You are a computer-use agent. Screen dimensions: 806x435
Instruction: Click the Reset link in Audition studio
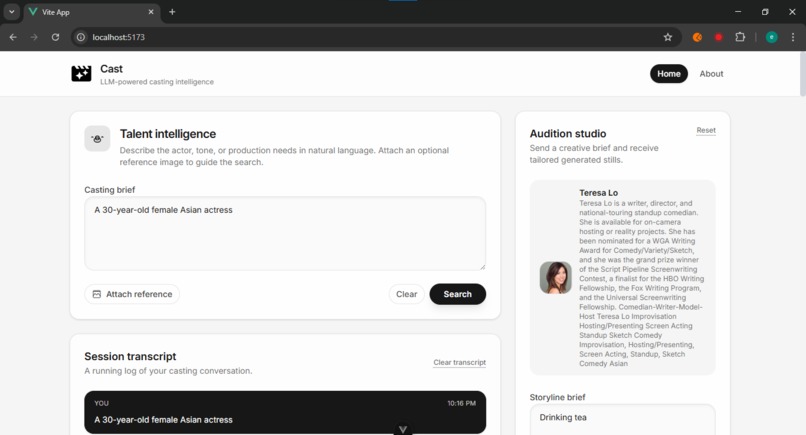(x=706, y=130)
